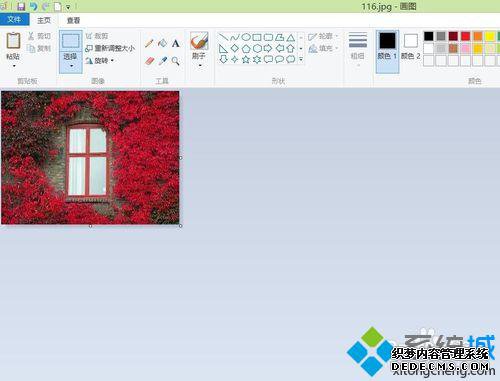Viewport: 500px width, 381px height.
Task: Select the Down arrow shape
Action: 223,59
